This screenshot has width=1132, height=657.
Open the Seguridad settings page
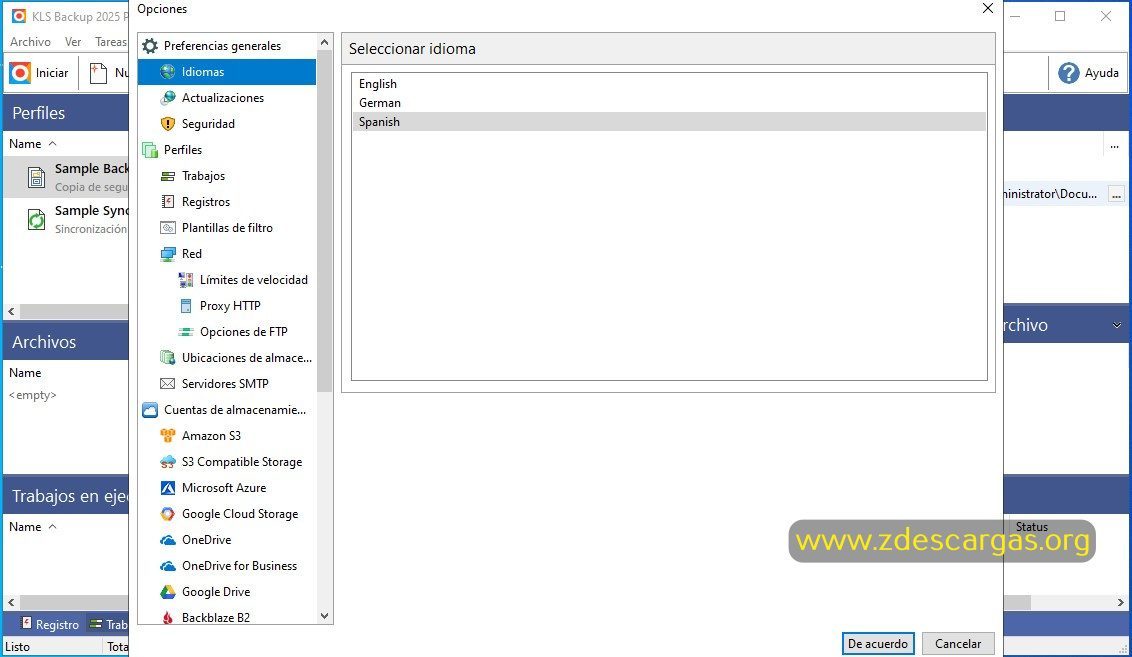(x=208, y=124)
